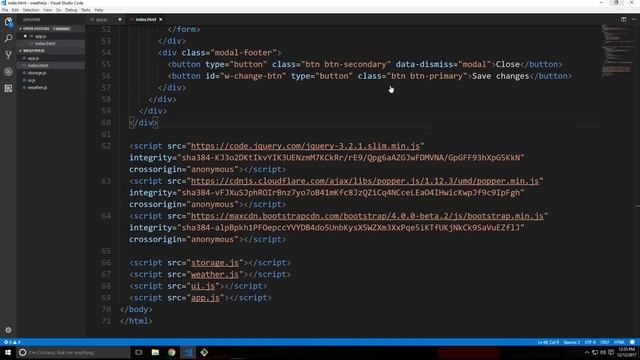The image size is (640, 360).
Task: Show hidden system tray icons
Action: [x=587, y=353]
